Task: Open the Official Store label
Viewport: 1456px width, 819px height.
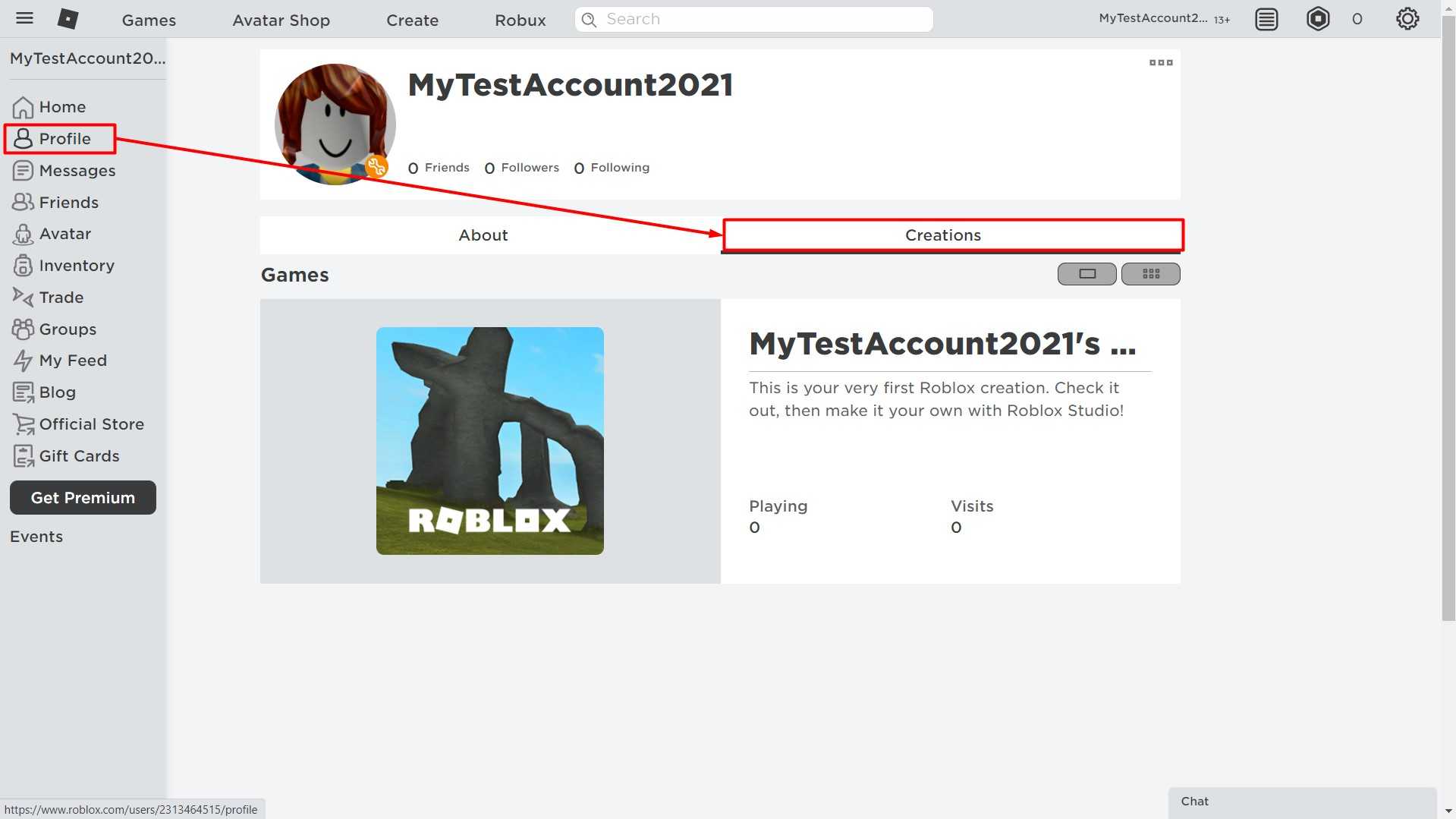Action: tap(92, 424)
